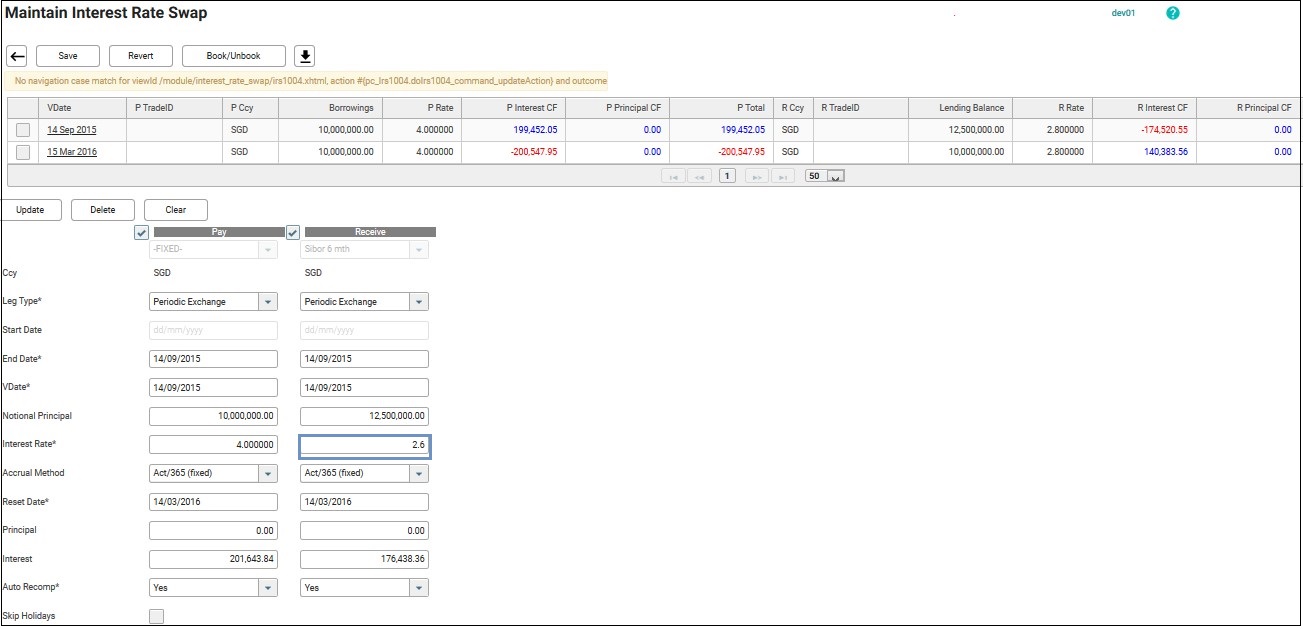Enable the Skip Holidays checkbox
The image size is (1303, 629).
click(156, 616)
